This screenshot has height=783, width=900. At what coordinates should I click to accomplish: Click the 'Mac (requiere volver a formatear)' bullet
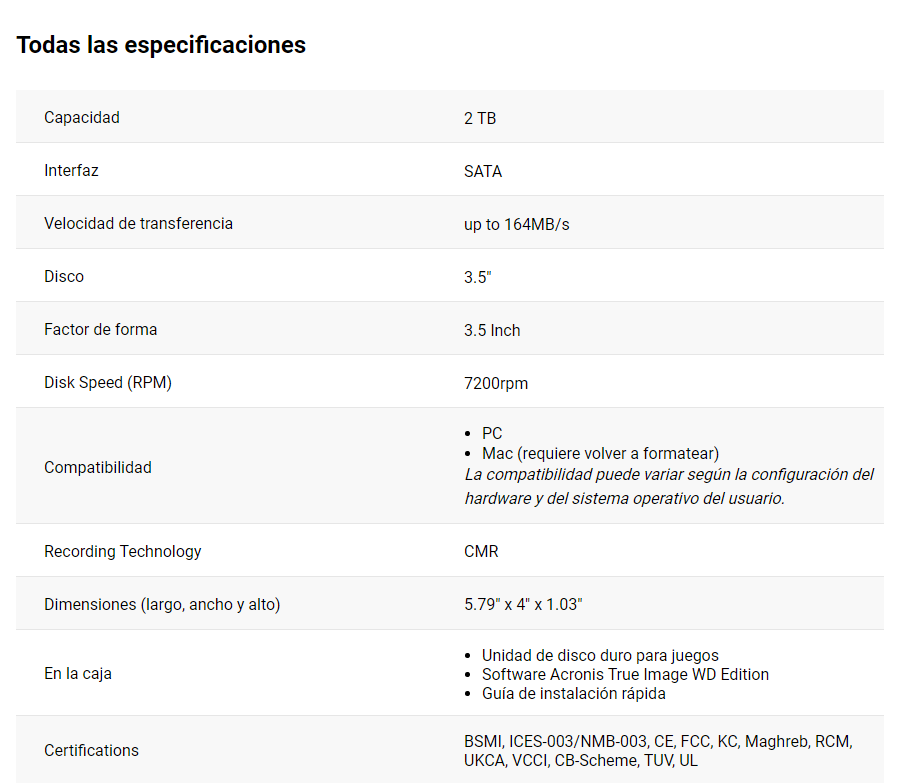(x=600, y=453)
